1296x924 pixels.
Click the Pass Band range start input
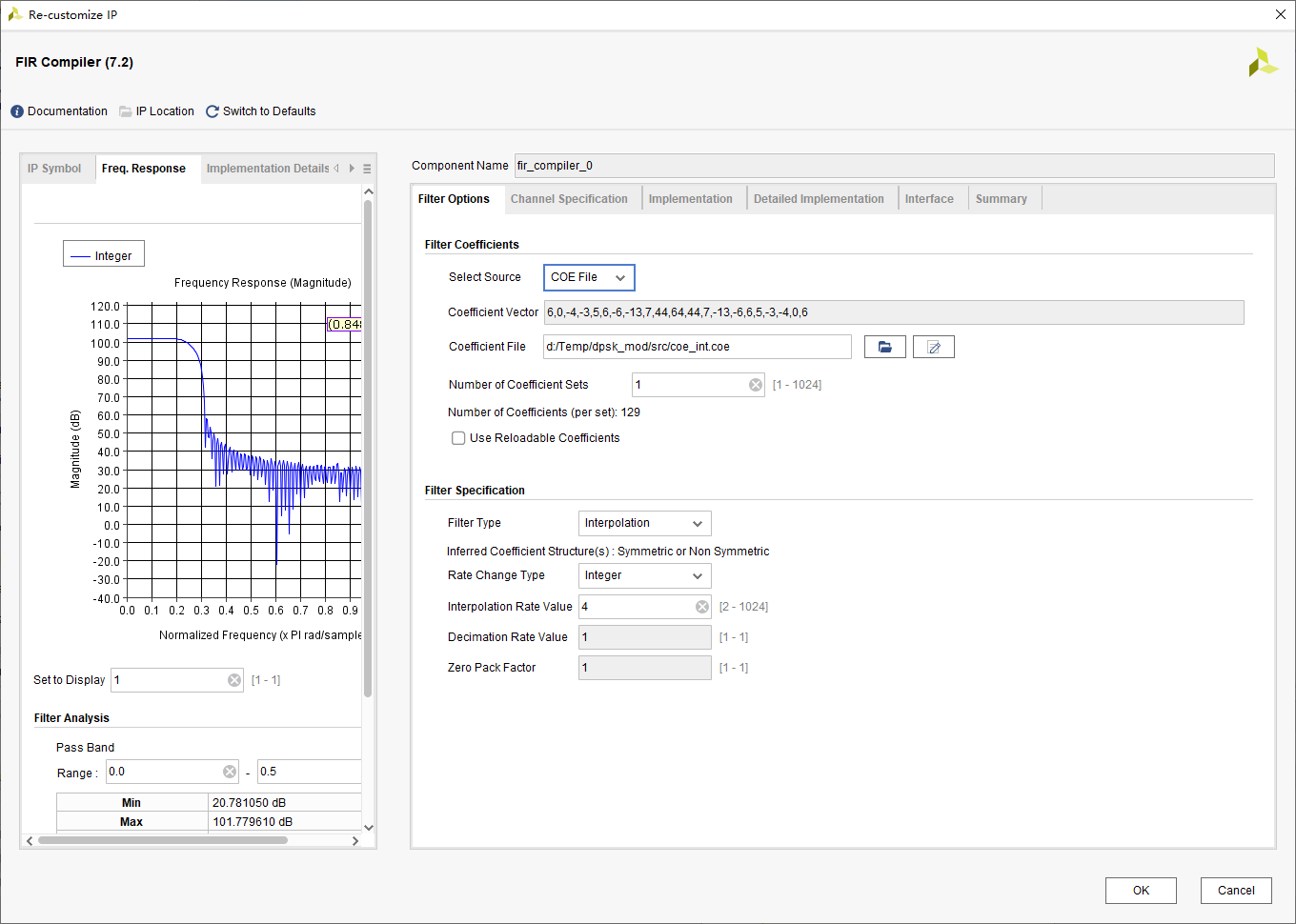pyautogui.click(x=172, y=772)
